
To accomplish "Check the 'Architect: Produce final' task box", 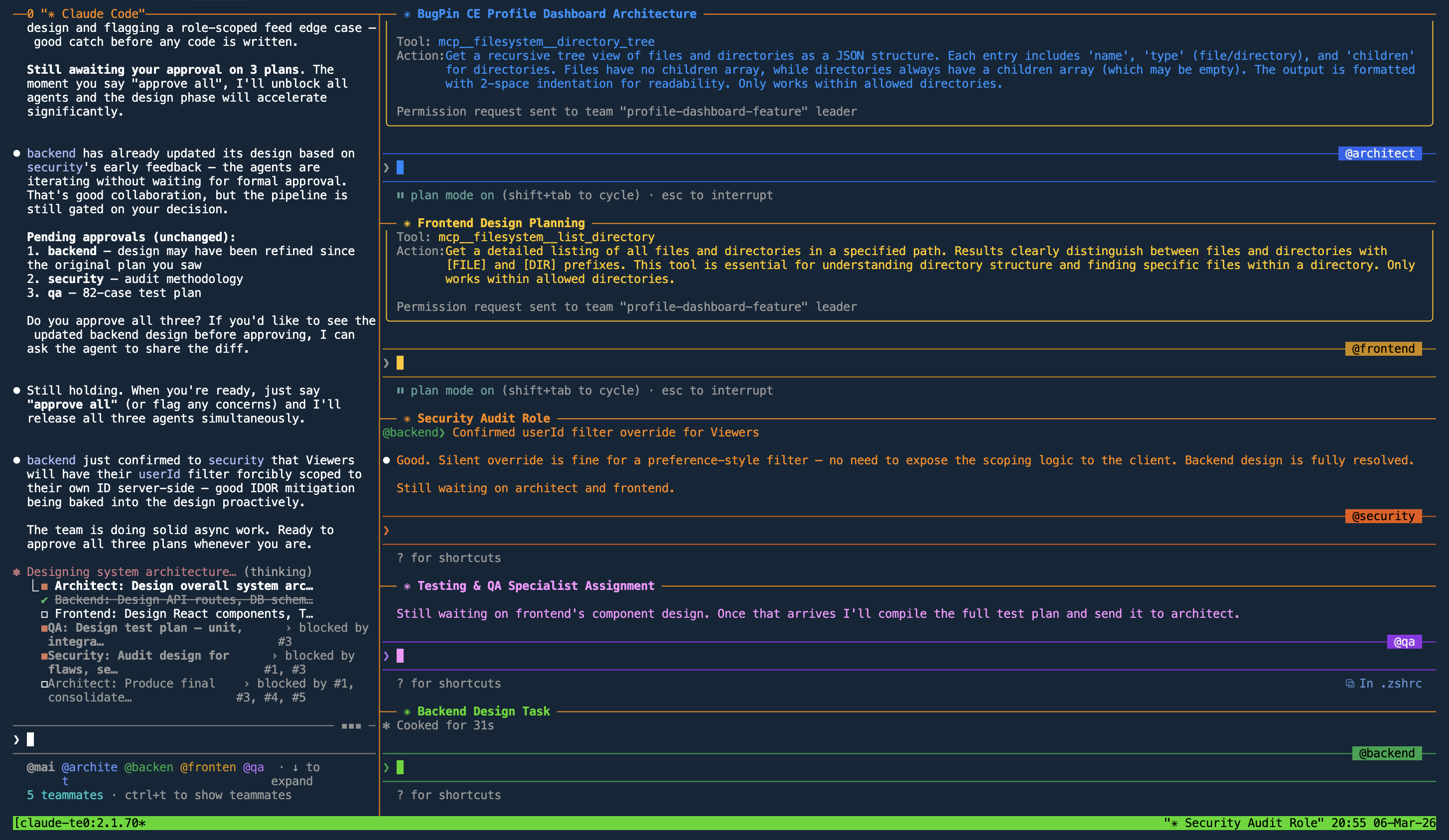I will tap(44, 684).
